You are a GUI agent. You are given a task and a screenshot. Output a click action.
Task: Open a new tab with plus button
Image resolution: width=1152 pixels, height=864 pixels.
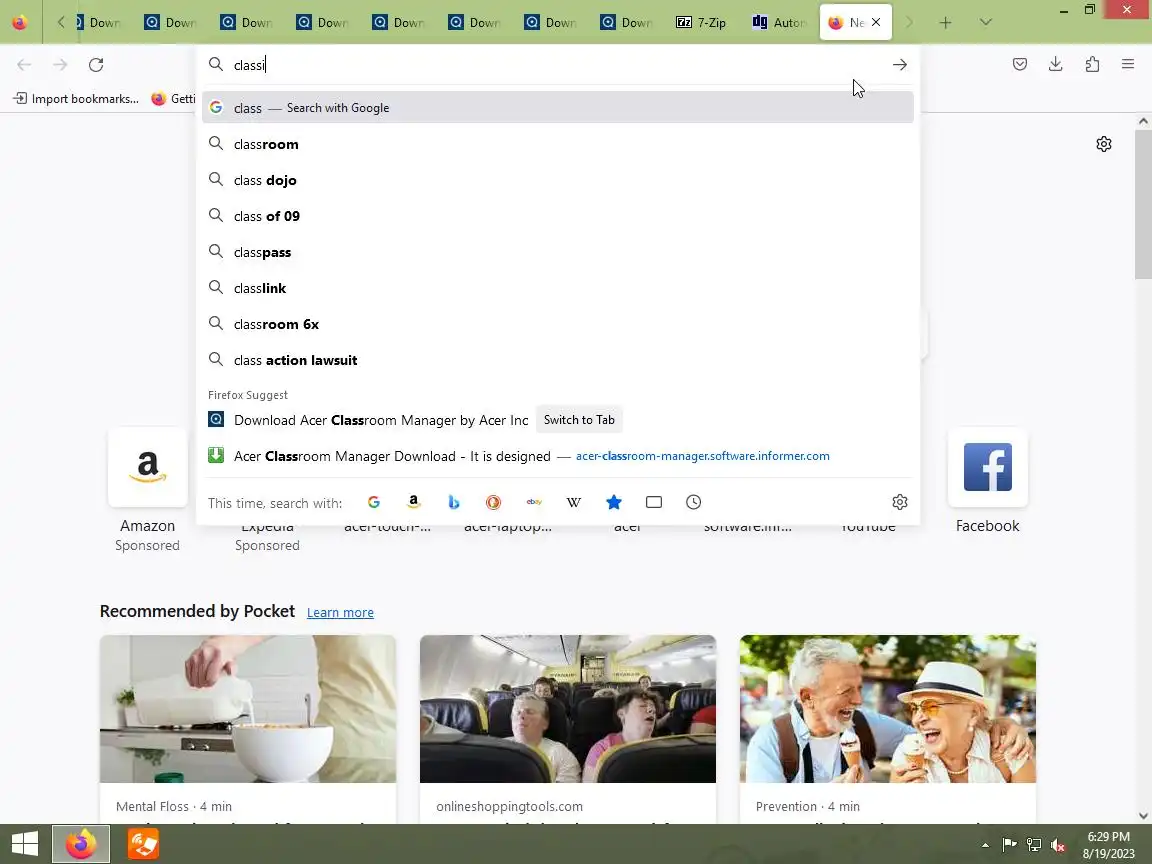946,23
